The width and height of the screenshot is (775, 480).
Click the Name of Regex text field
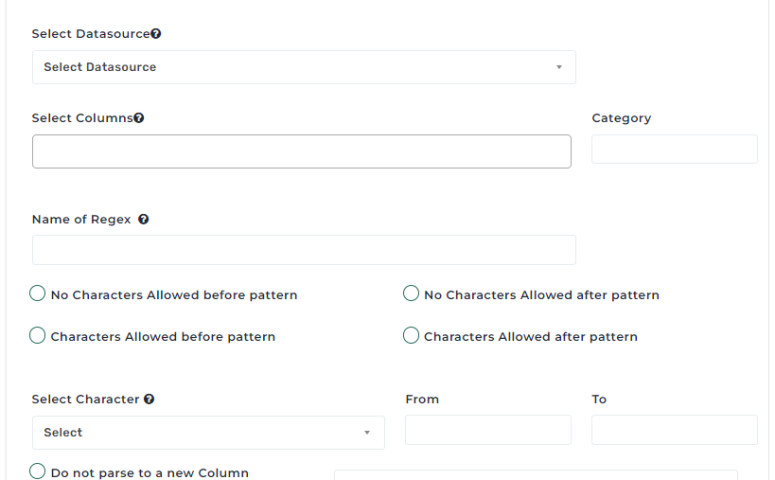303,250
